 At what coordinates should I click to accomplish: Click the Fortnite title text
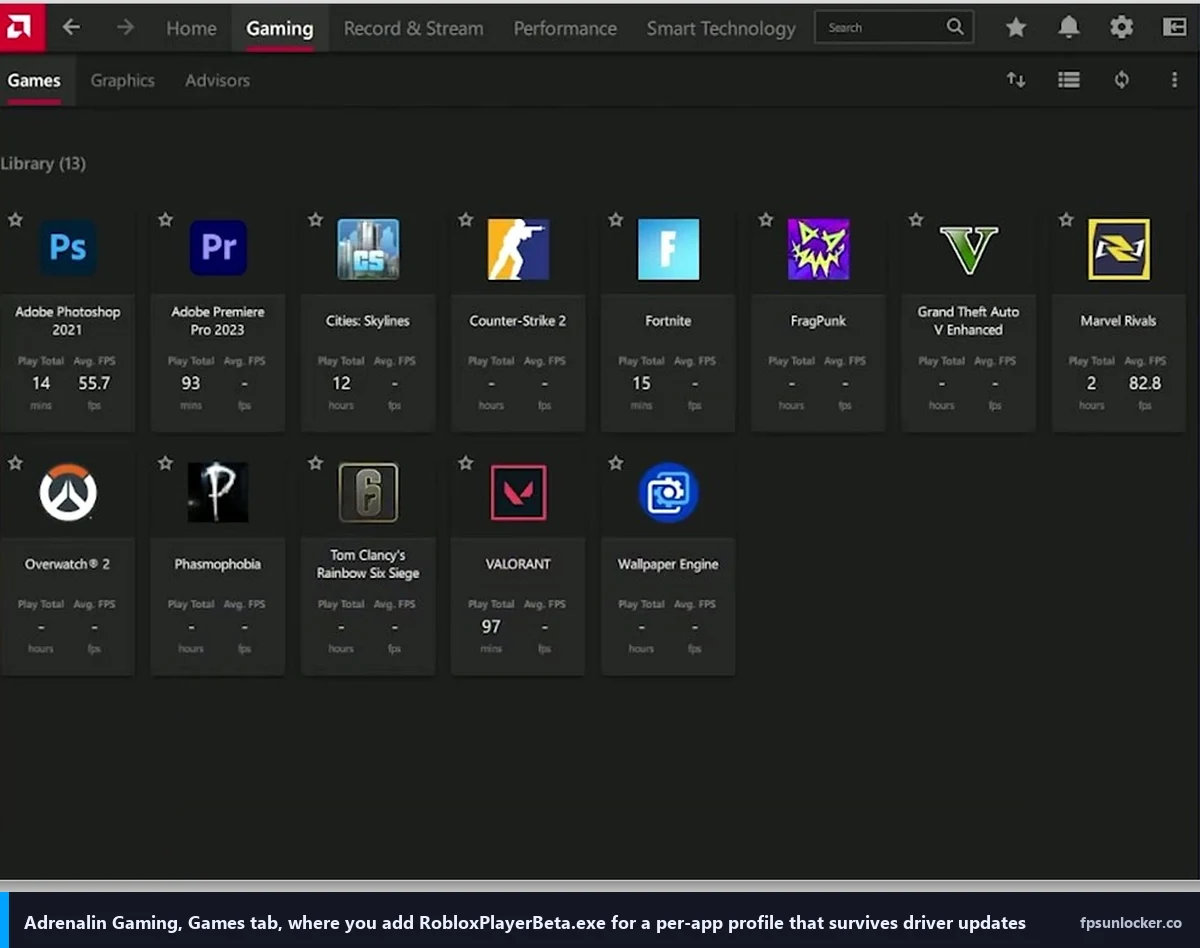point(668,321)
